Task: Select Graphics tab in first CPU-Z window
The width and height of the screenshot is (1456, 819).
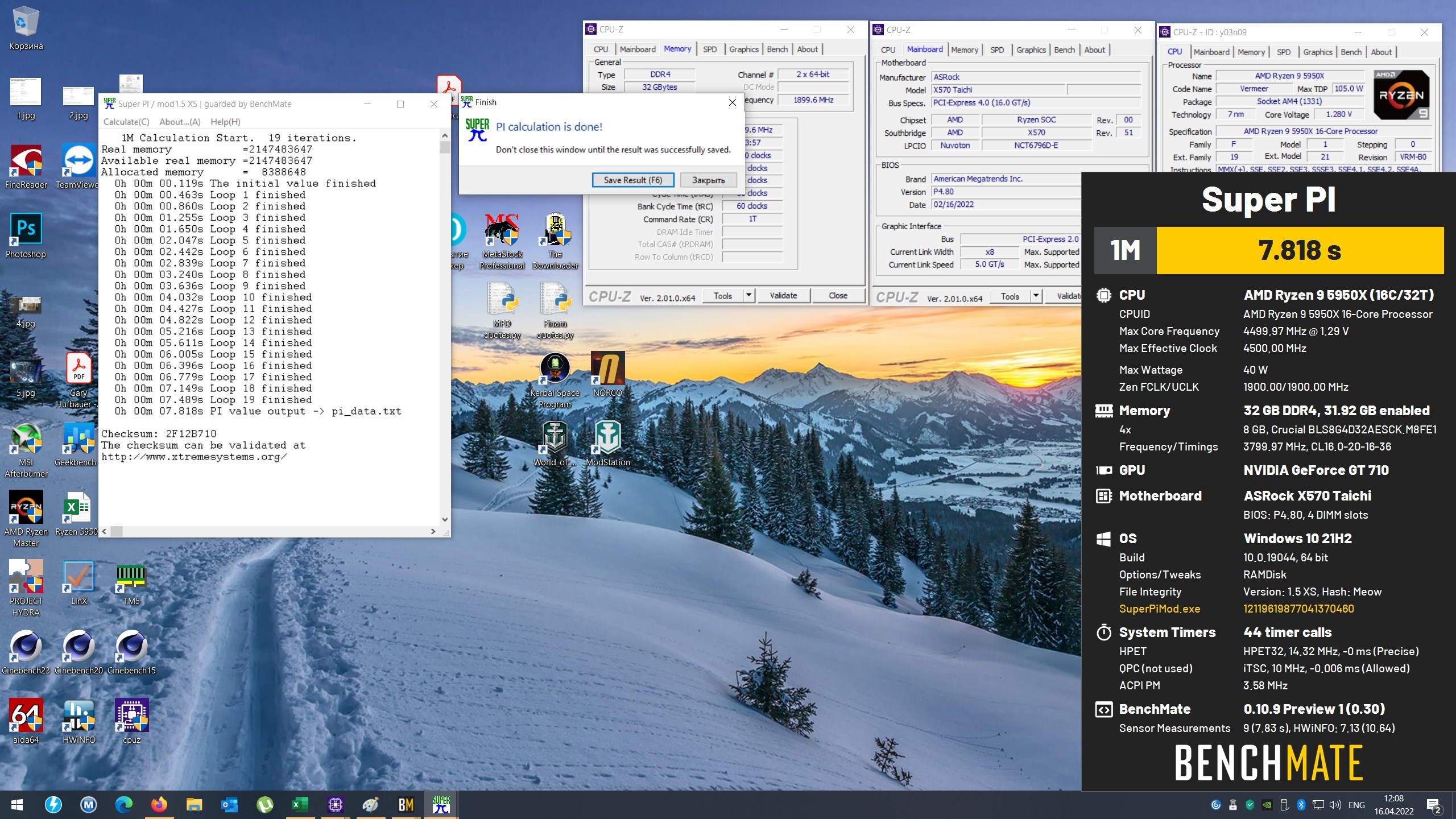Action: coord(744,49)
